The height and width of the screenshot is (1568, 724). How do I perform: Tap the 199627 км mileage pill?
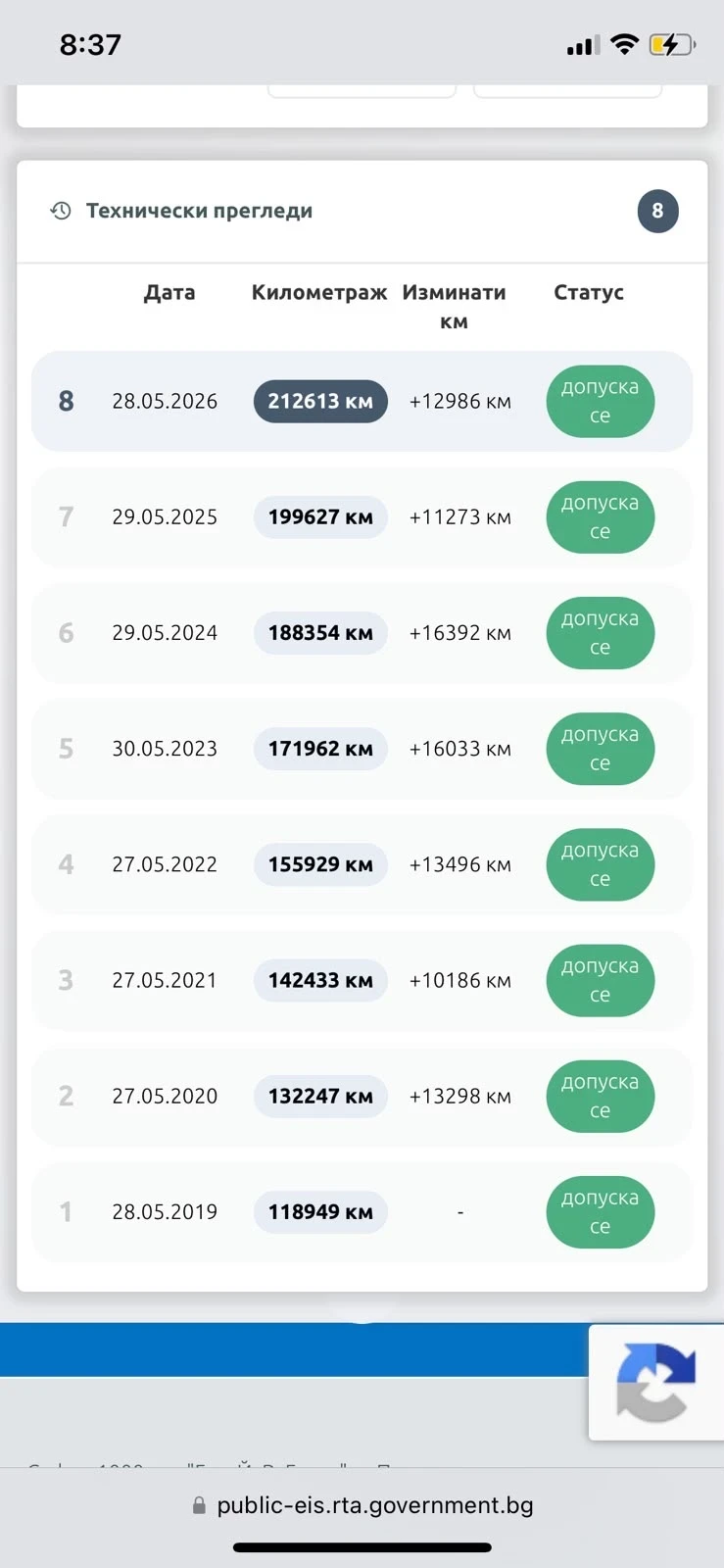click(320, 516)
